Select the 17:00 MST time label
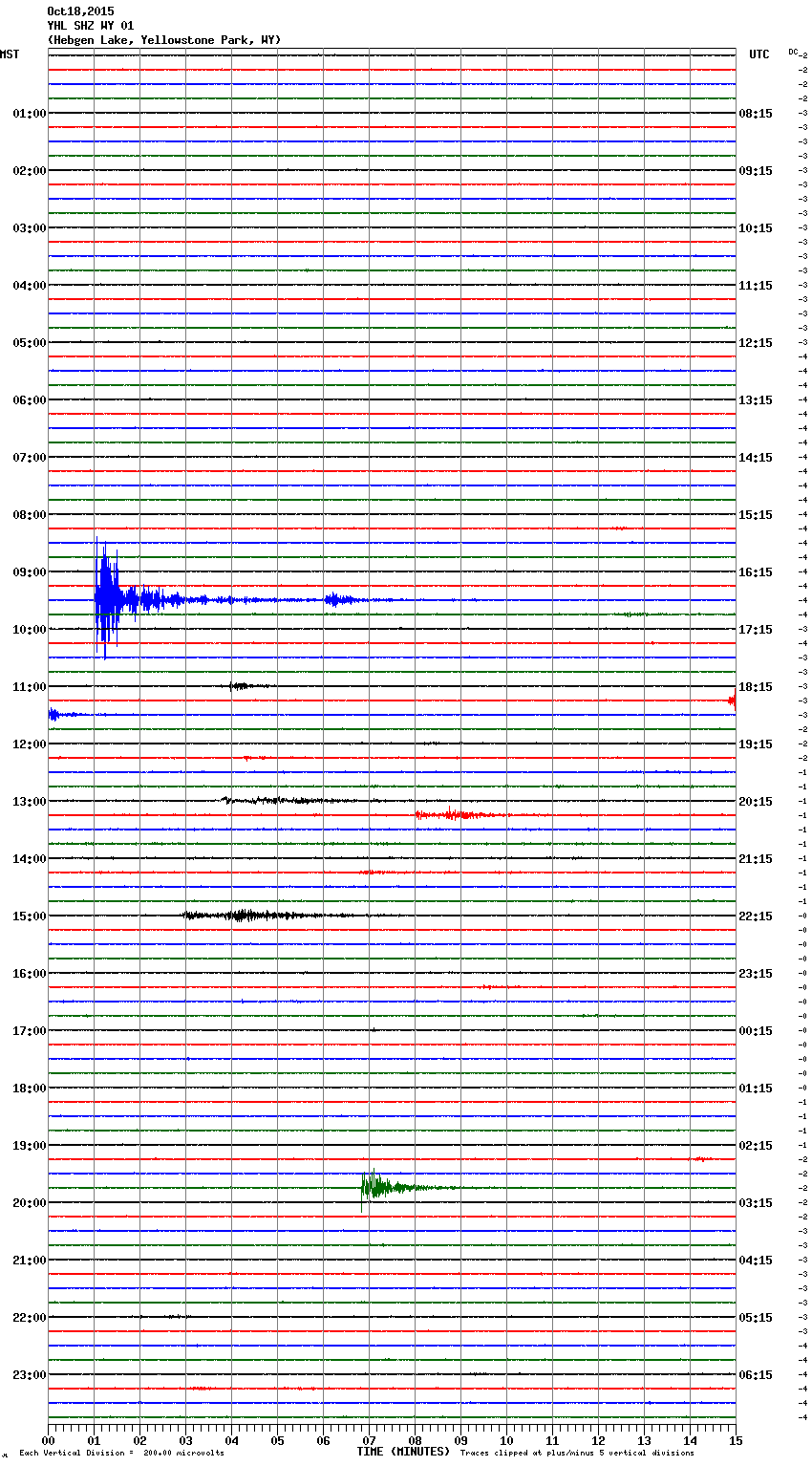 30,1031
